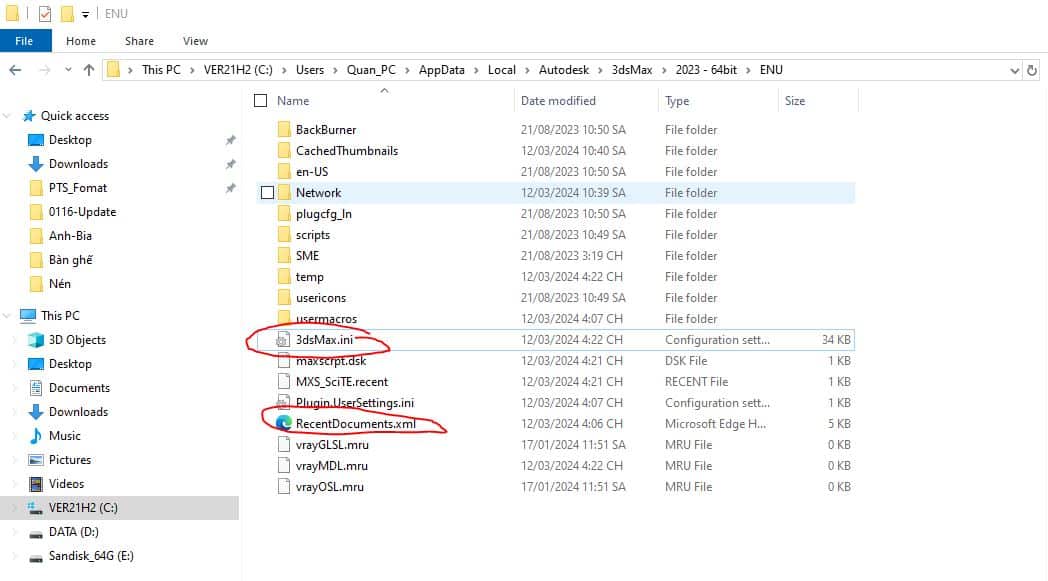The width and height of the screenshot is (1048, 581).
Task: Expand the DATA (D:) drive node
Action: click(x=13, y=532)
